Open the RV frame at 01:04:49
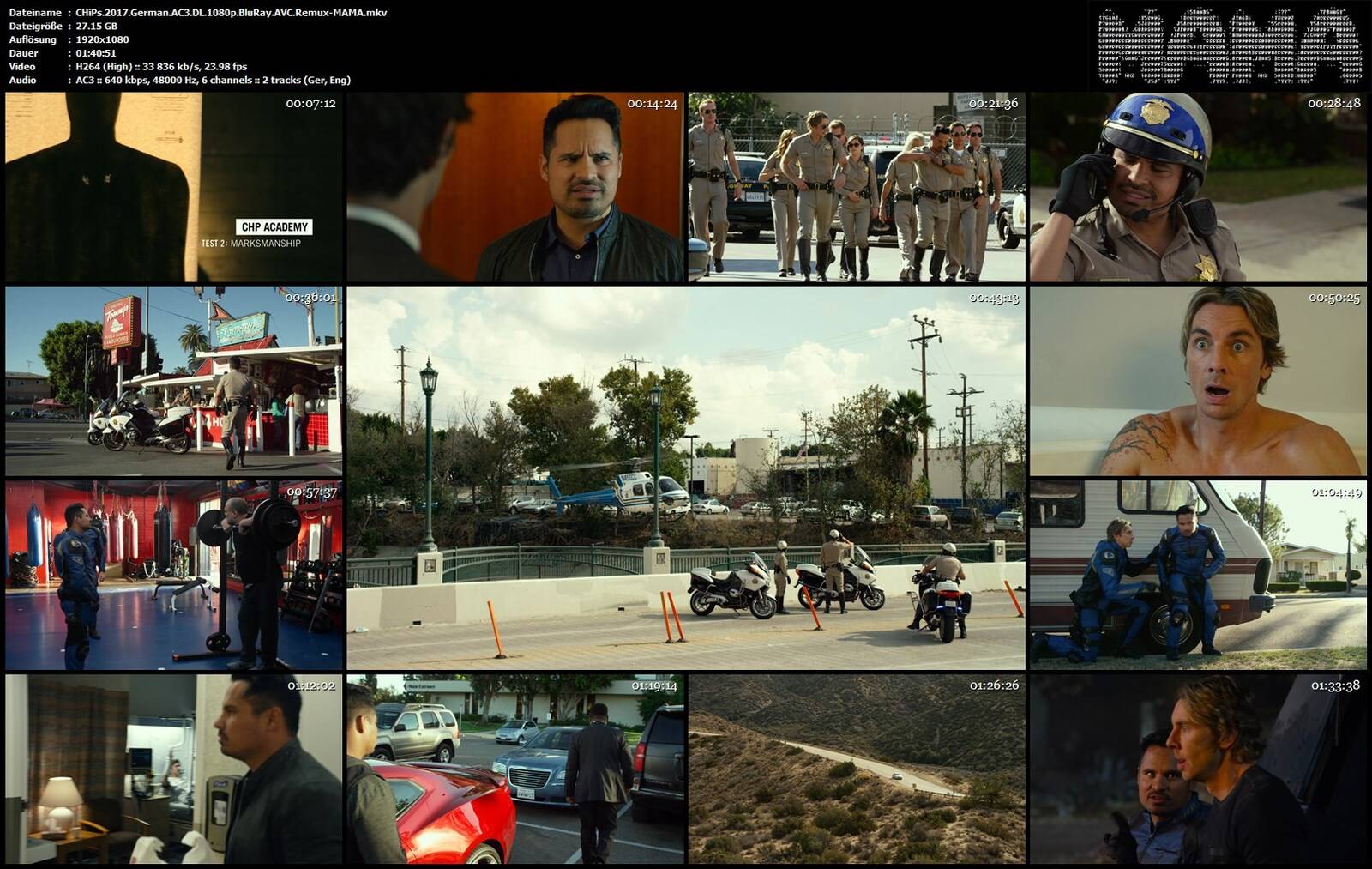Image resolution: width=1372 pixels, height=869 pixels. click(1198, 575)
